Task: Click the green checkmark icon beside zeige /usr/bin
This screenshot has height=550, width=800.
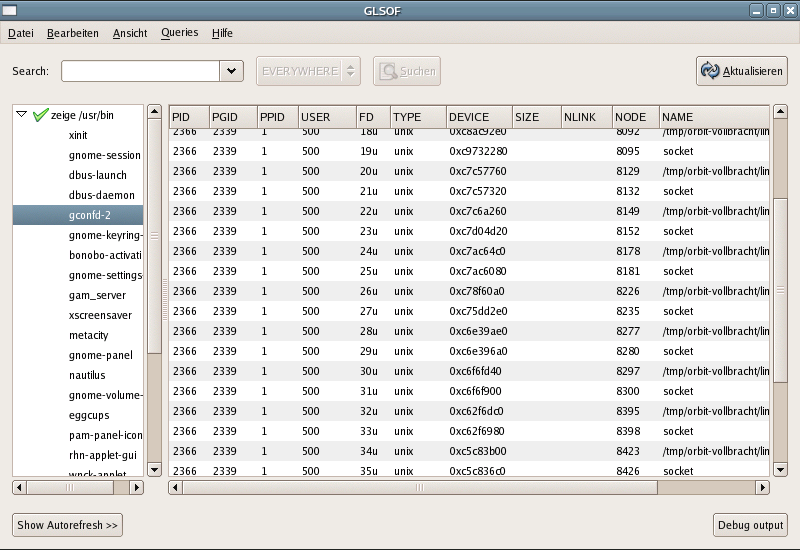Action: click(40, 115)
